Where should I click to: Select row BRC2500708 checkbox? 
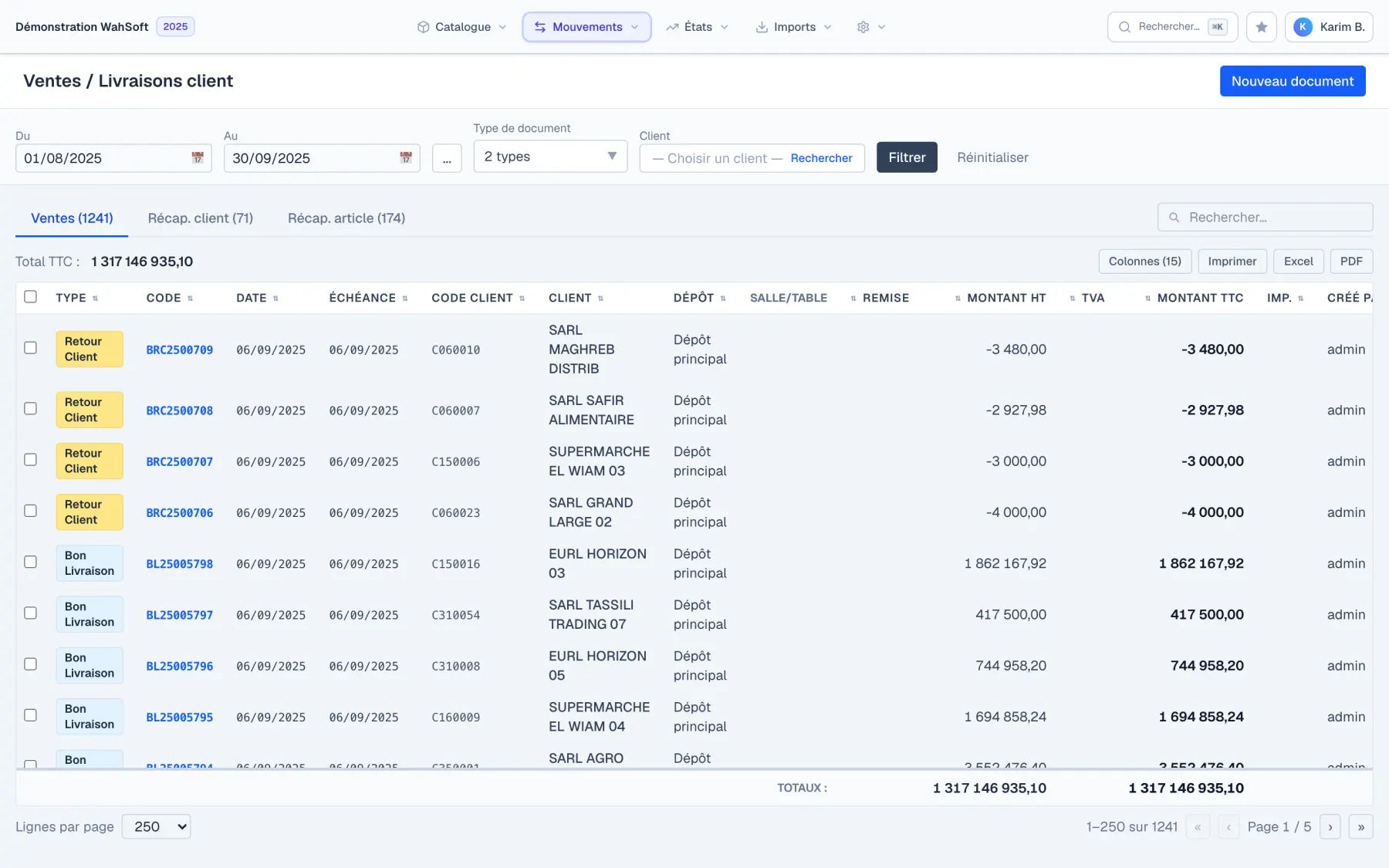pyautogui.click(x=30, y=409)
